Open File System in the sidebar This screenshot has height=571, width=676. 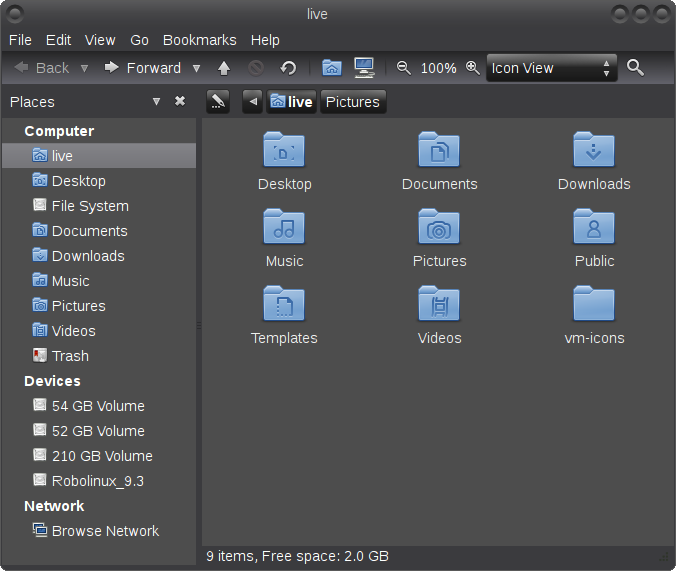pos(99,206)
